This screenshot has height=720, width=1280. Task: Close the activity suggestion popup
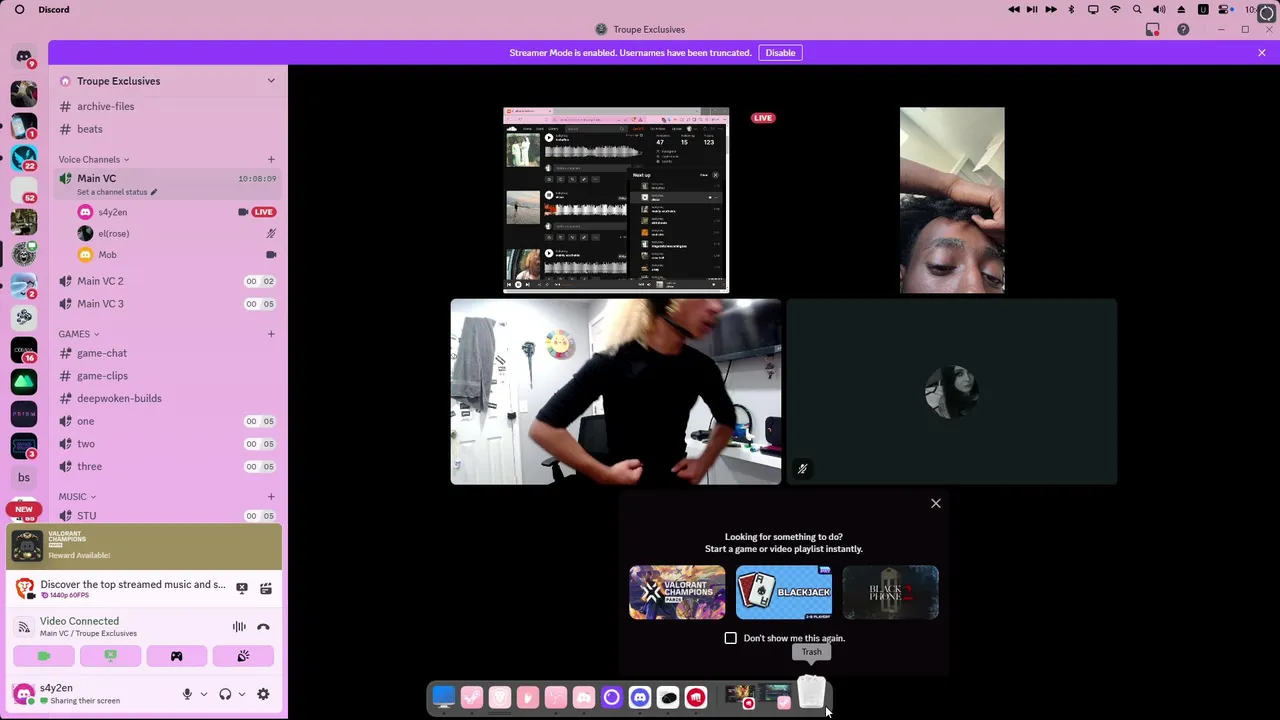(x=936, y=503)
